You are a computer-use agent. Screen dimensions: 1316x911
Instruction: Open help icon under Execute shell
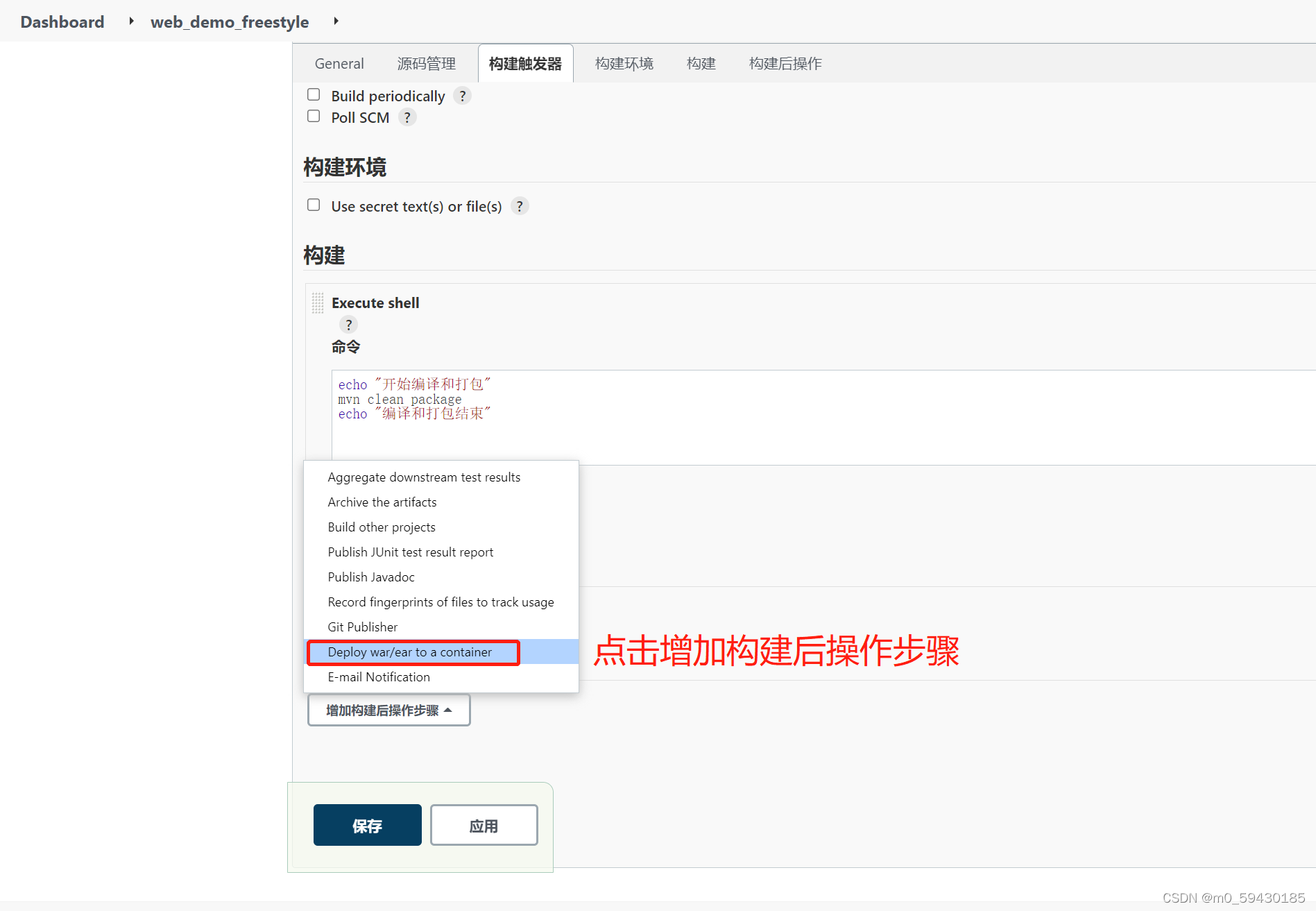coord(348,324)
